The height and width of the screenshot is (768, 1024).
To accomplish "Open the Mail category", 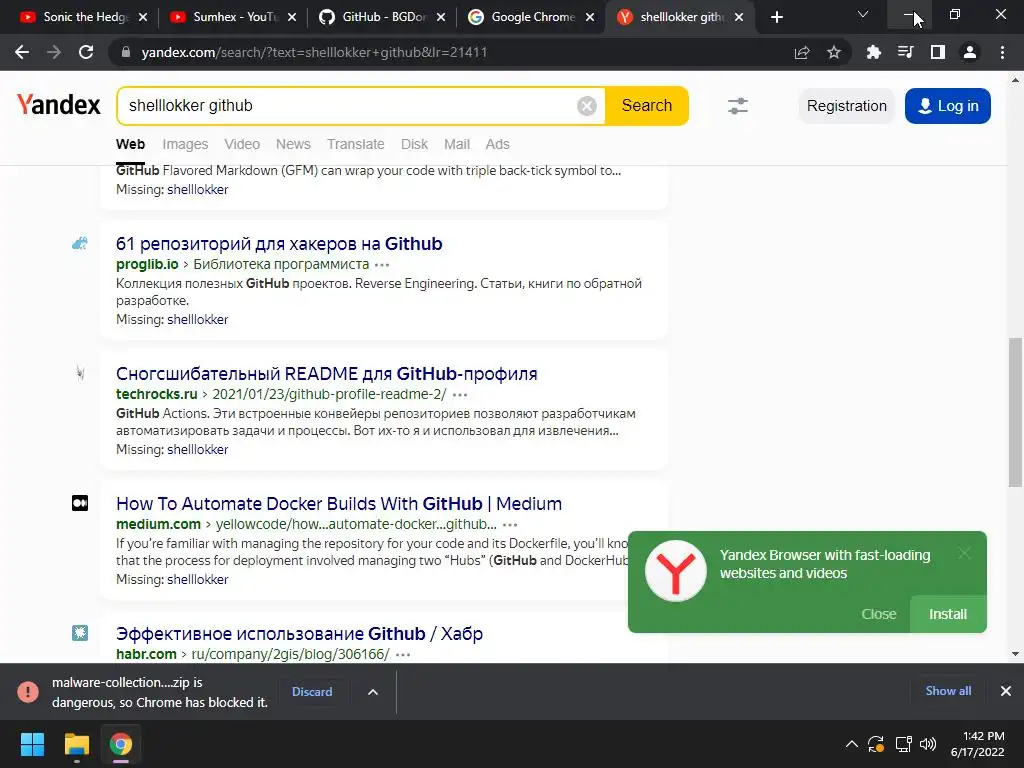I will click(x=456, y=144).
